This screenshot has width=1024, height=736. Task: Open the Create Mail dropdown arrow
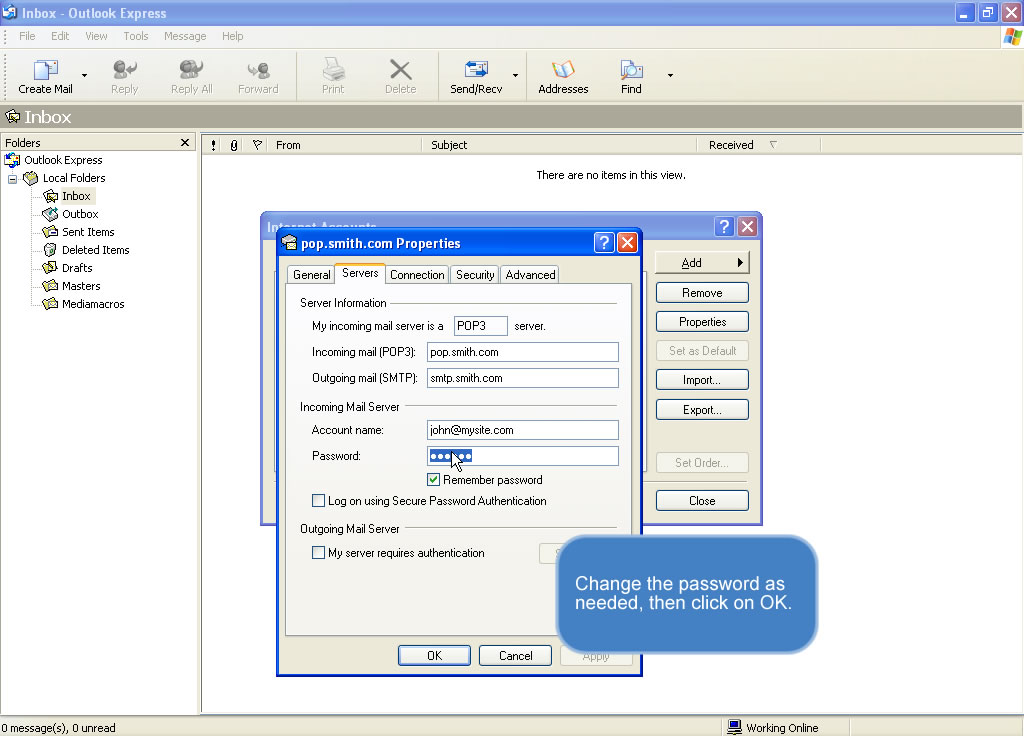[x=84, y=75]
